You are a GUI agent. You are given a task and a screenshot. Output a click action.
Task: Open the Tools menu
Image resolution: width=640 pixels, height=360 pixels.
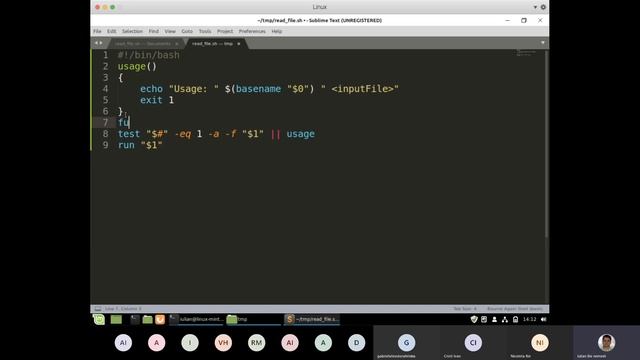(205, 31)
